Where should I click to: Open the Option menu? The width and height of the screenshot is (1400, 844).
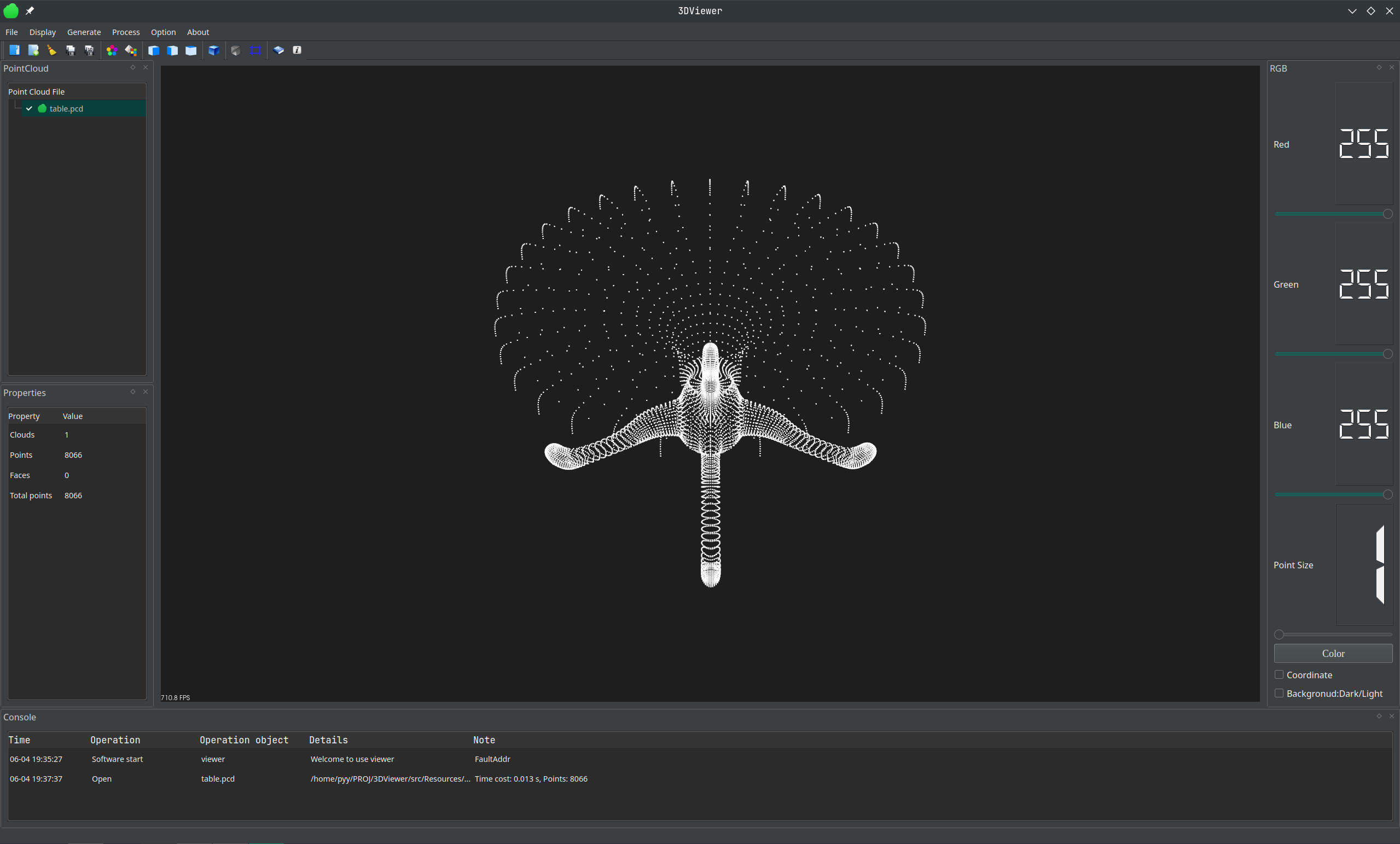point(163,32)
